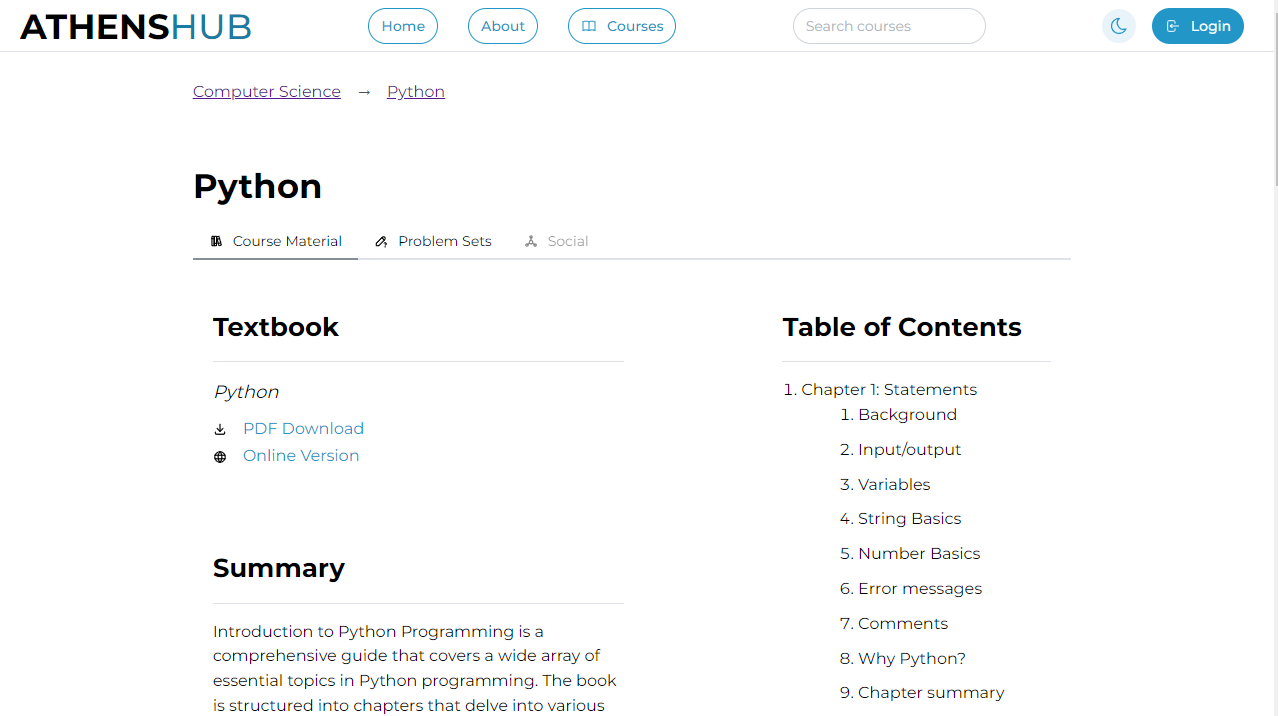Toggle dark mode moon icon
The image size is (1278, 716).
(1118, 26)
